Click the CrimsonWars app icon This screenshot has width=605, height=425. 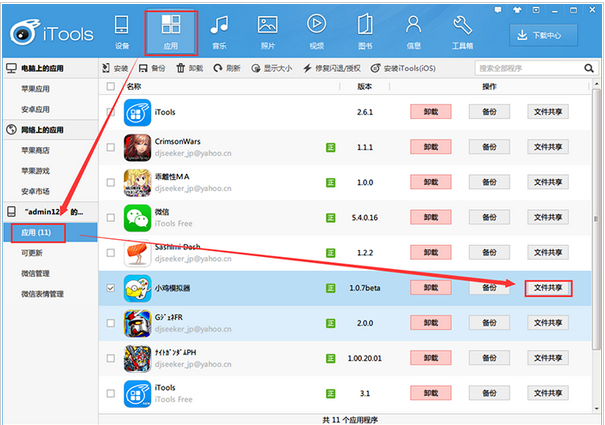tap(137, 147)
